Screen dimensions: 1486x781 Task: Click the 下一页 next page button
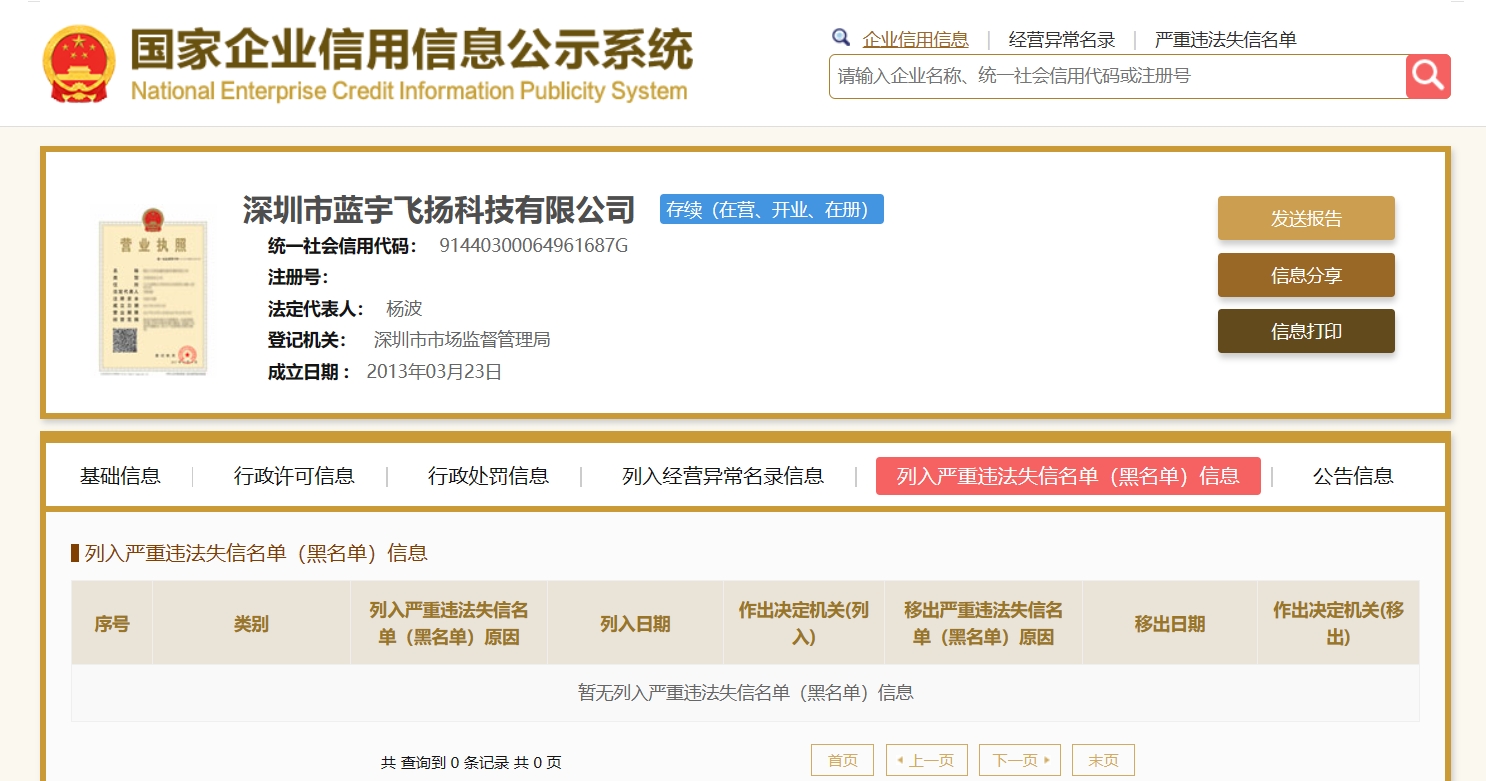(1019, 761)
